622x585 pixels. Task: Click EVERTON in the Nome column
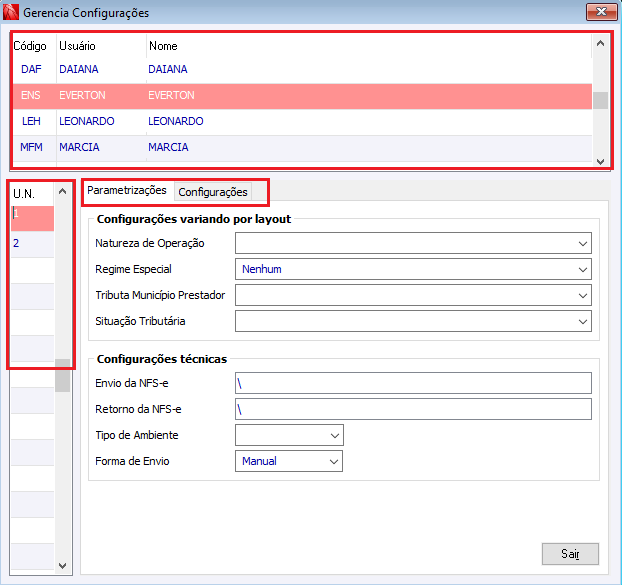pyautogui.click(x=171, y=95)
